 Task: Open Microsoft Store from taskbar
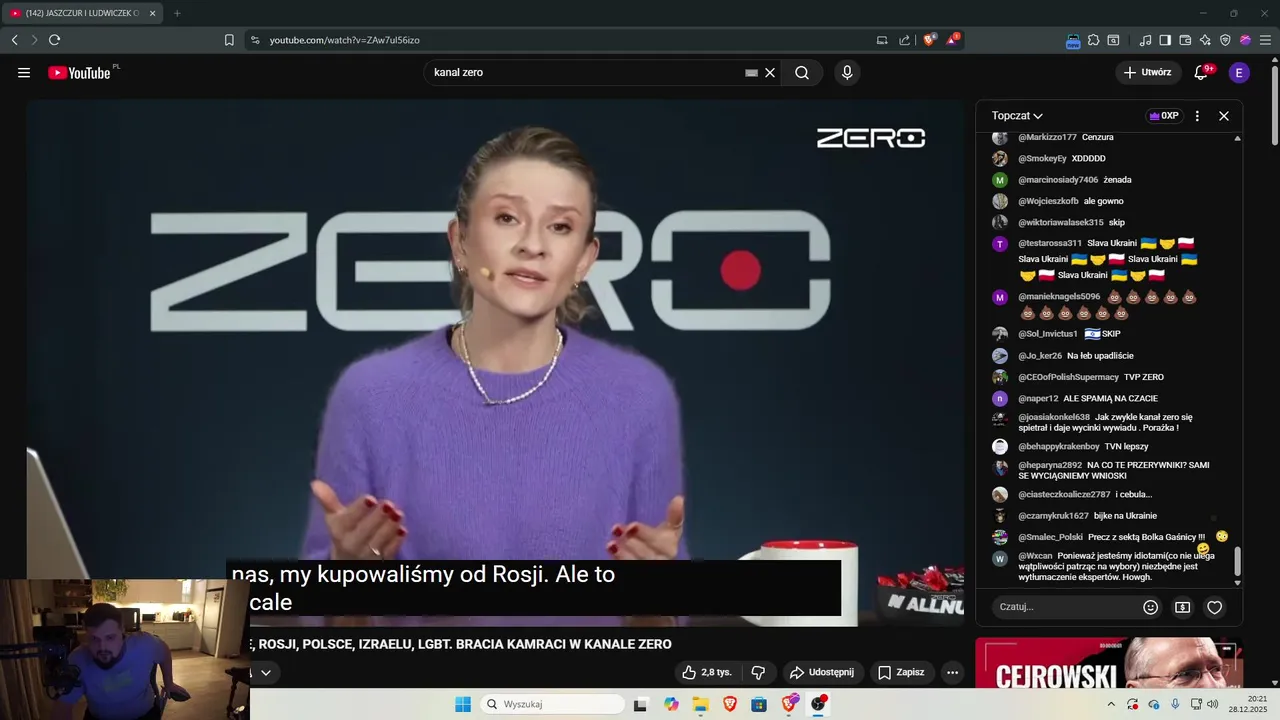click(x=759, y=704)
